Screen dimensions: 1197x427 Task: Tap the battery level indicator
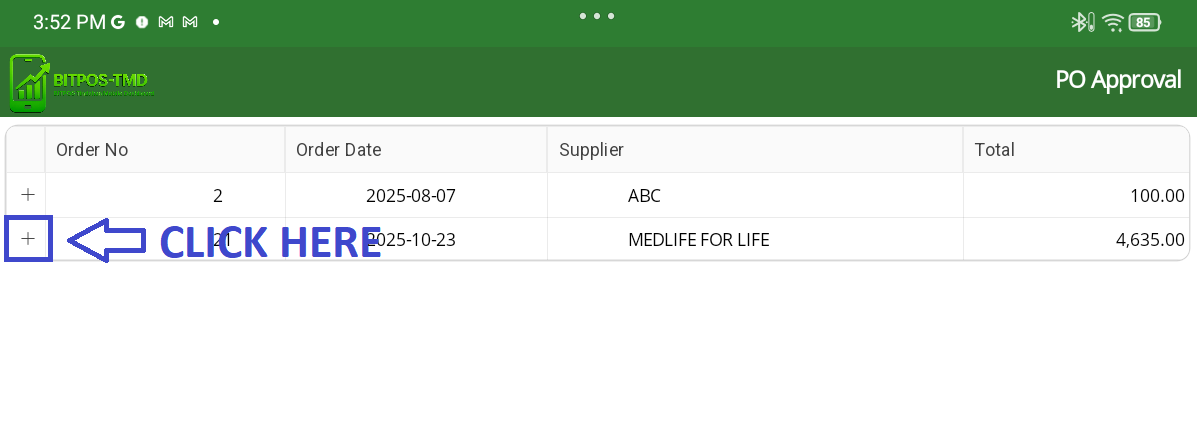pyautogui.click(x=1146, y=21)
